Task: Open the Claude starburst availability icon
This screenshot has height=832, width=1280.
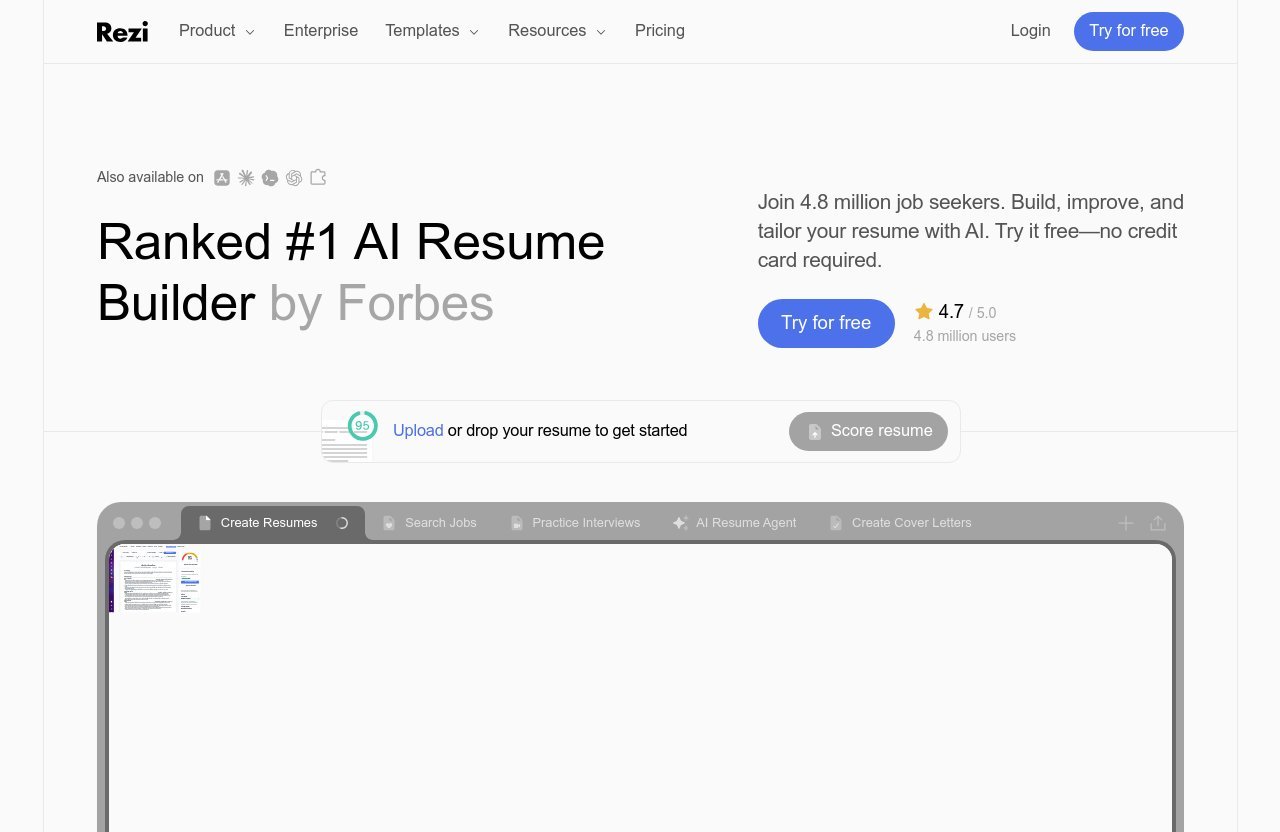Action: click(x=246, y=178)
